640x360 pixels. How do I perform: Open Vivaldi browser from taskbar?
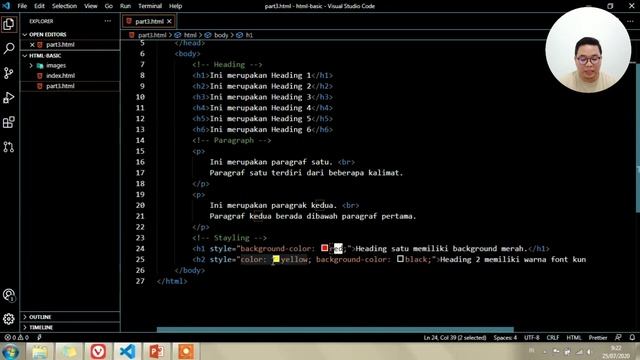pyautogui.click(x=98, y=351)
